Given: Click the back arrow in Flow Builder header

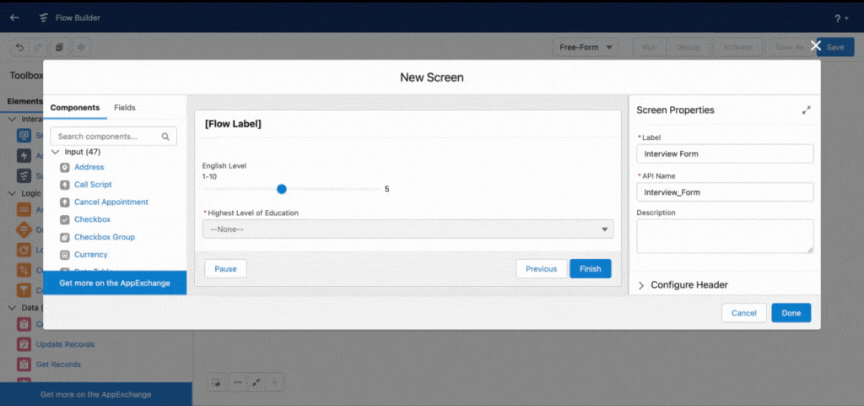Looking at the screenshot, I should (14, 18).
